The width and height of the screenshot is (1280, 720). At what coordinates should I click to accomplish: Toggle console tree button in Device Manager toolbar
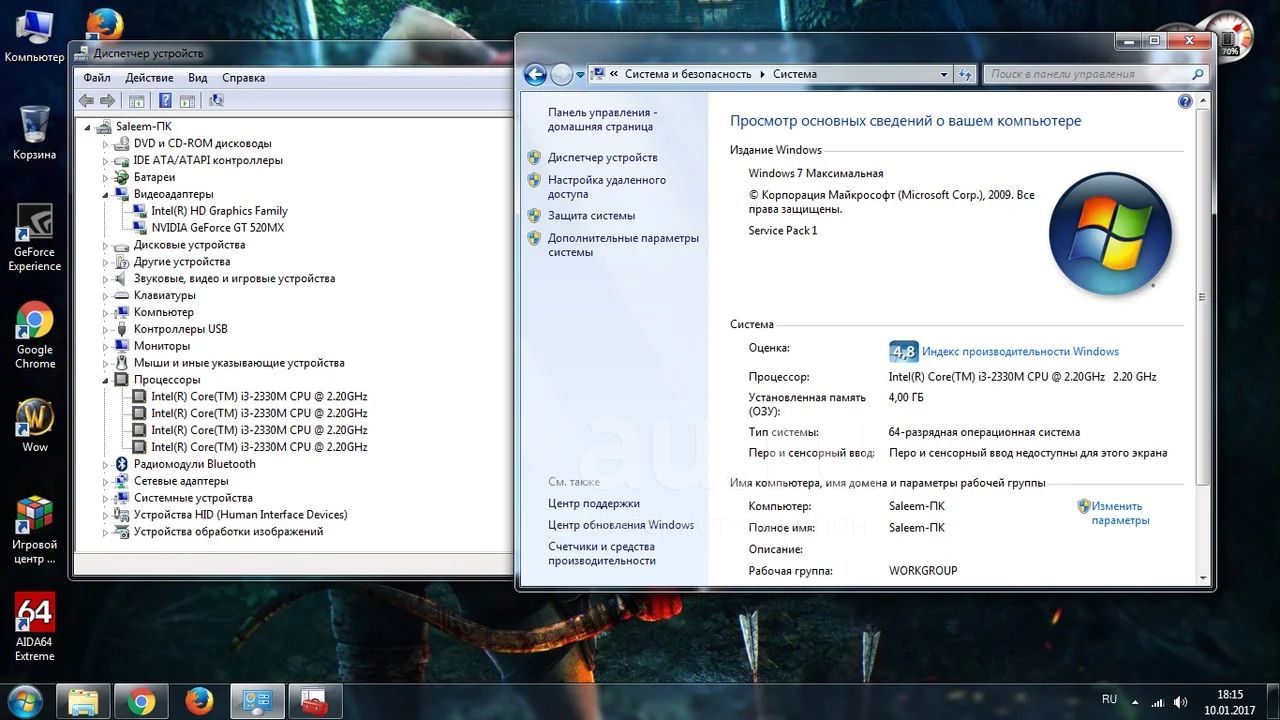coord(137,101)
